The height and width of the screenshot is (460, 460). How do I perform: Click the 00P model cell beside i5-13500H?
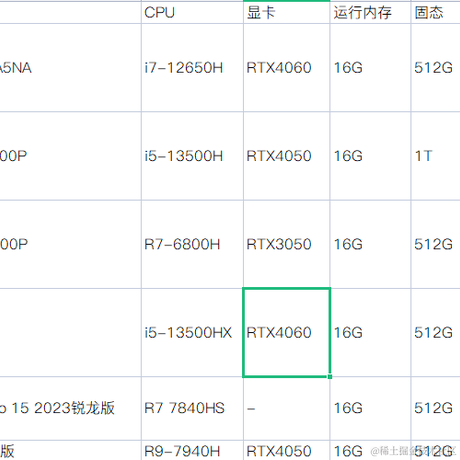[x=70, y=156]
